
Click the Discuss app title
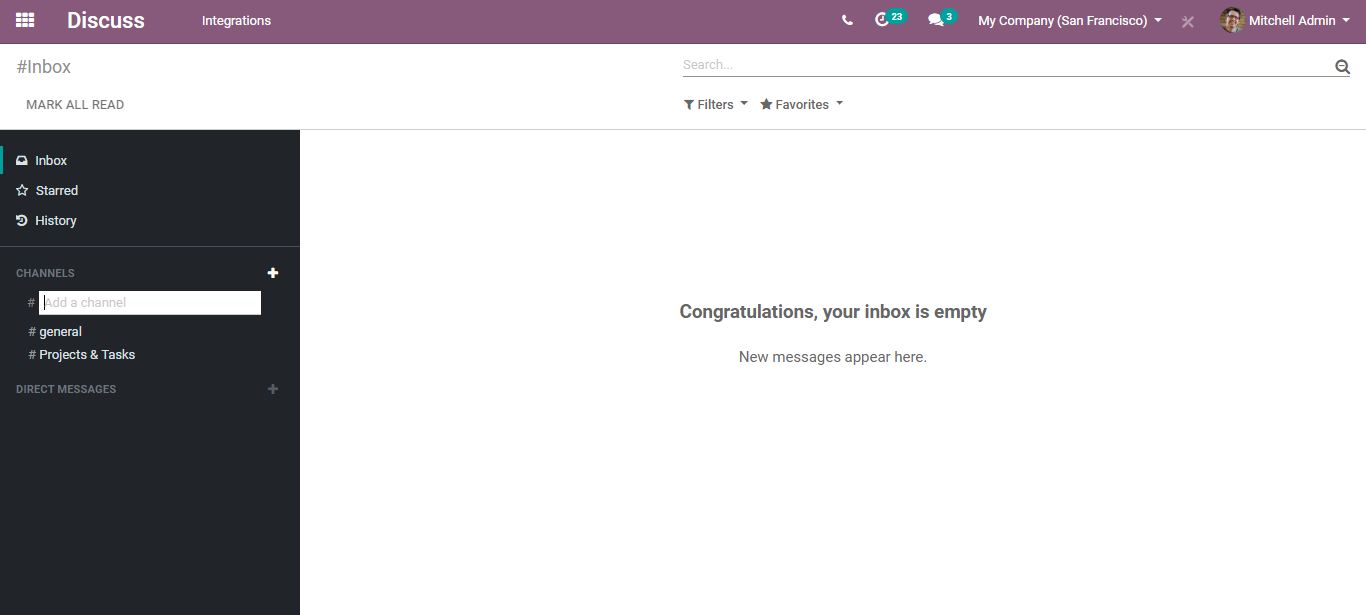tap(106, 20)
